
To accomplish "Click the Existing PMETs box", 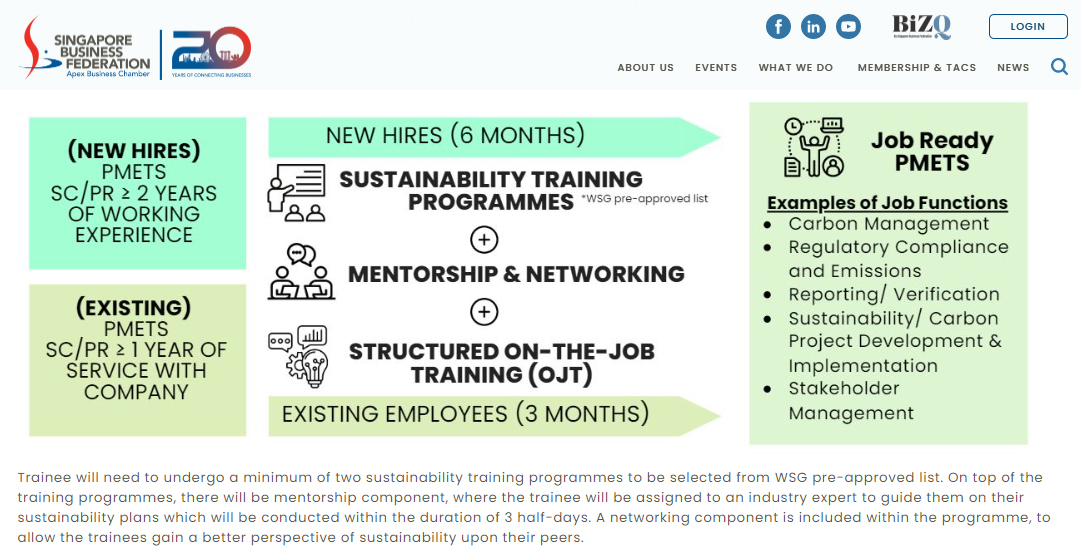I will [137, 360].
